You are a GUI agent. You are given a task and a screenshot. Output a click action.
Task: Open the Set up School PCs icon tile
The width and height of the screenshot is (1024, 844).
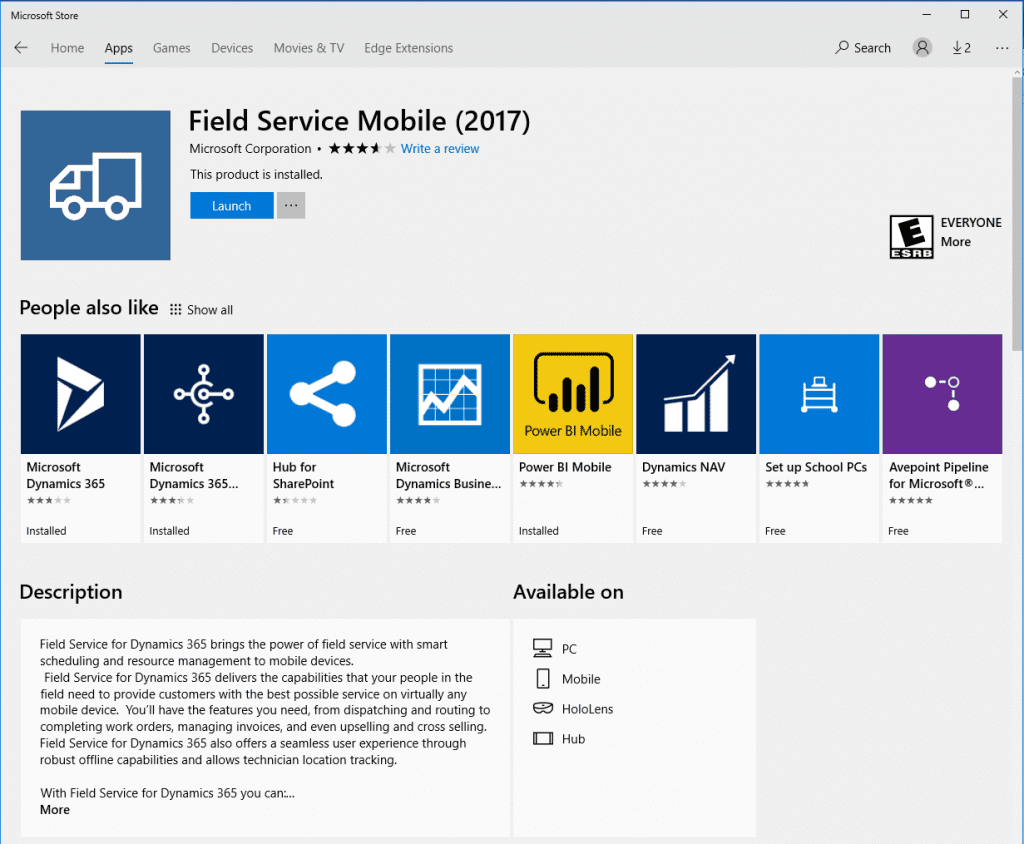coord(819,394)
